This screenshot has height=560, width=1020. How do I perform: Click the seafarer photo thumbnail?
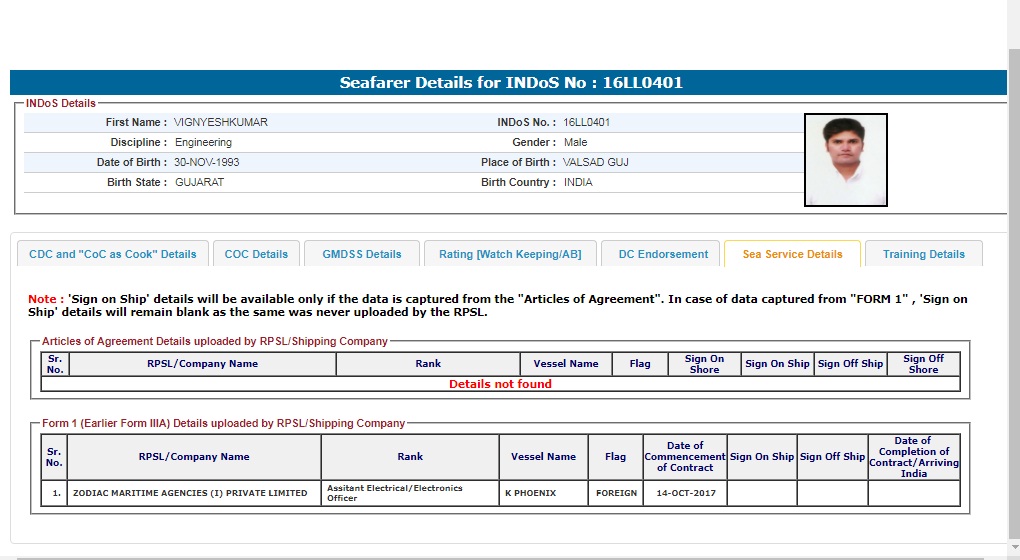click(x=845, y=160)
